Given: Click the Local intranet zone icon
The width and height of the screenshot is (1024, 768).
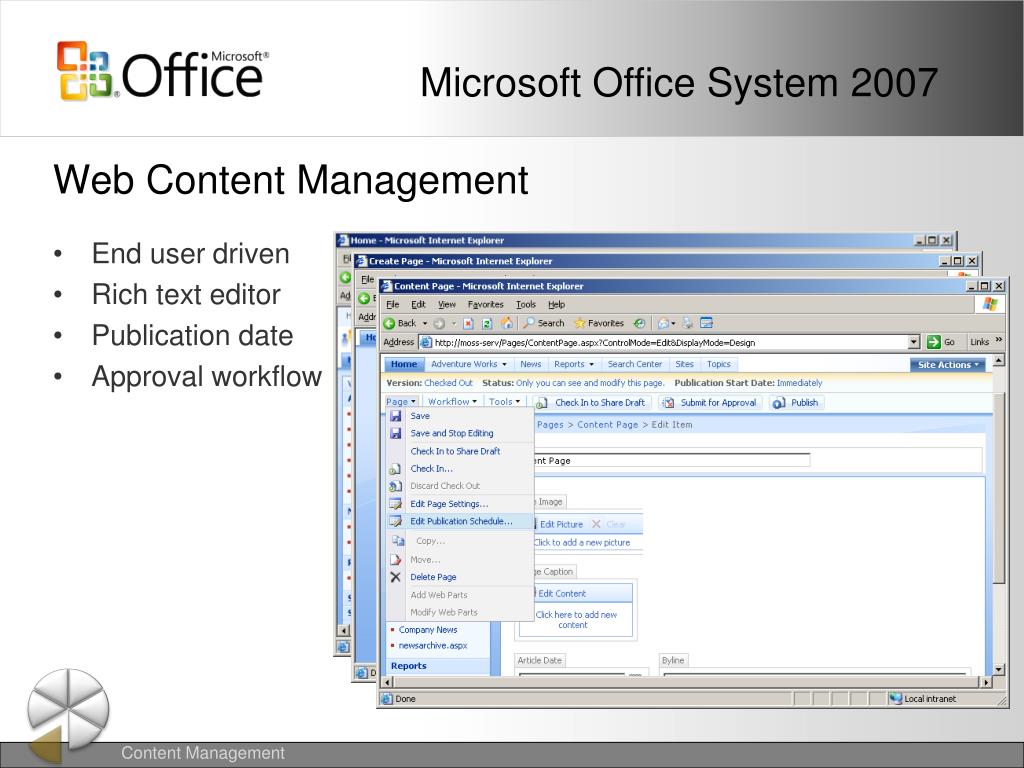Looking at the screenshot, I should coord(895,698).
